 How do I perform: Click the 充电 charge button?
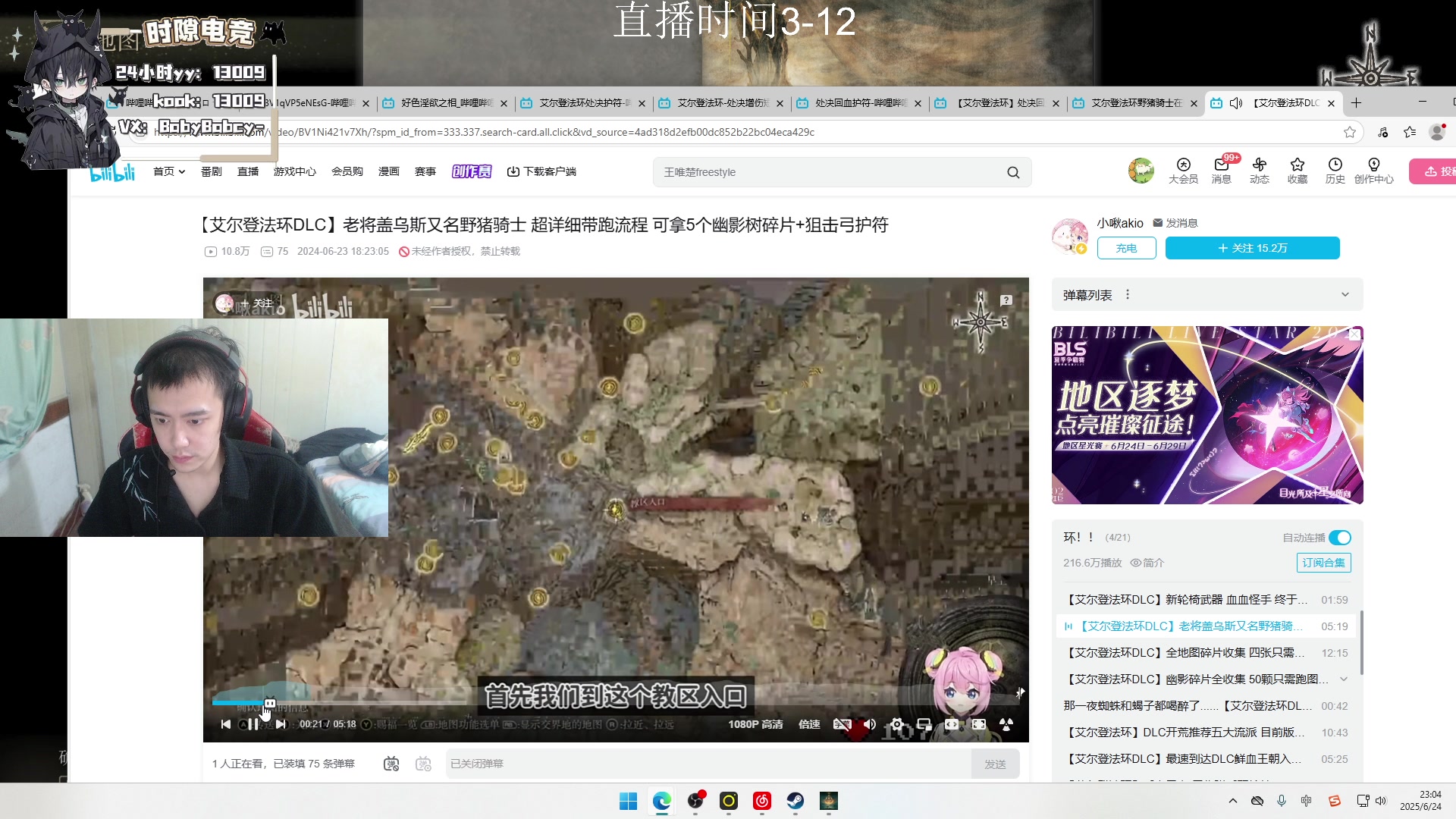tap(1126, 248)
